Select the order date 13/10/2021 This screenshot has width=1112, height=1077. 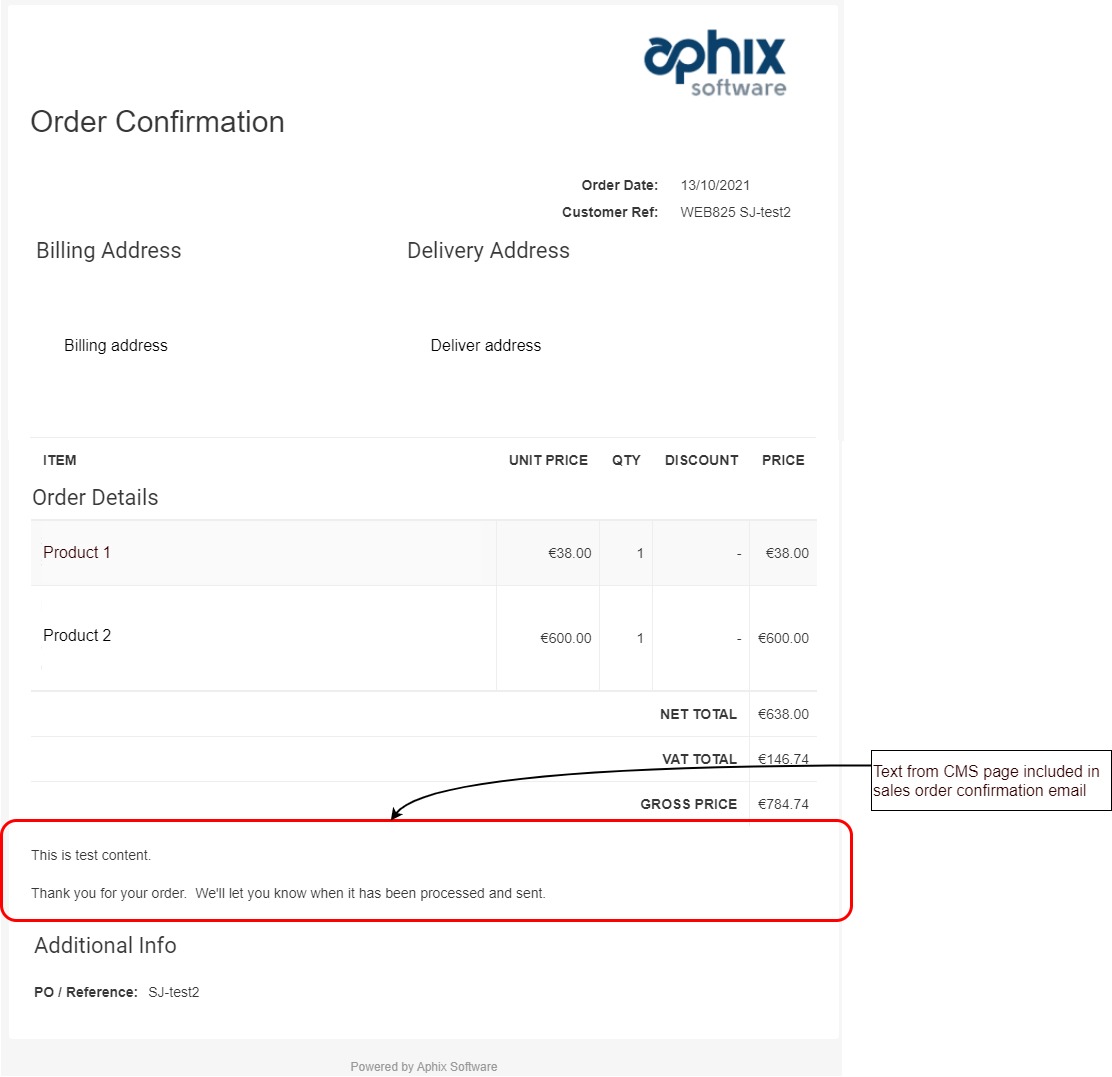tap(715, 185)
